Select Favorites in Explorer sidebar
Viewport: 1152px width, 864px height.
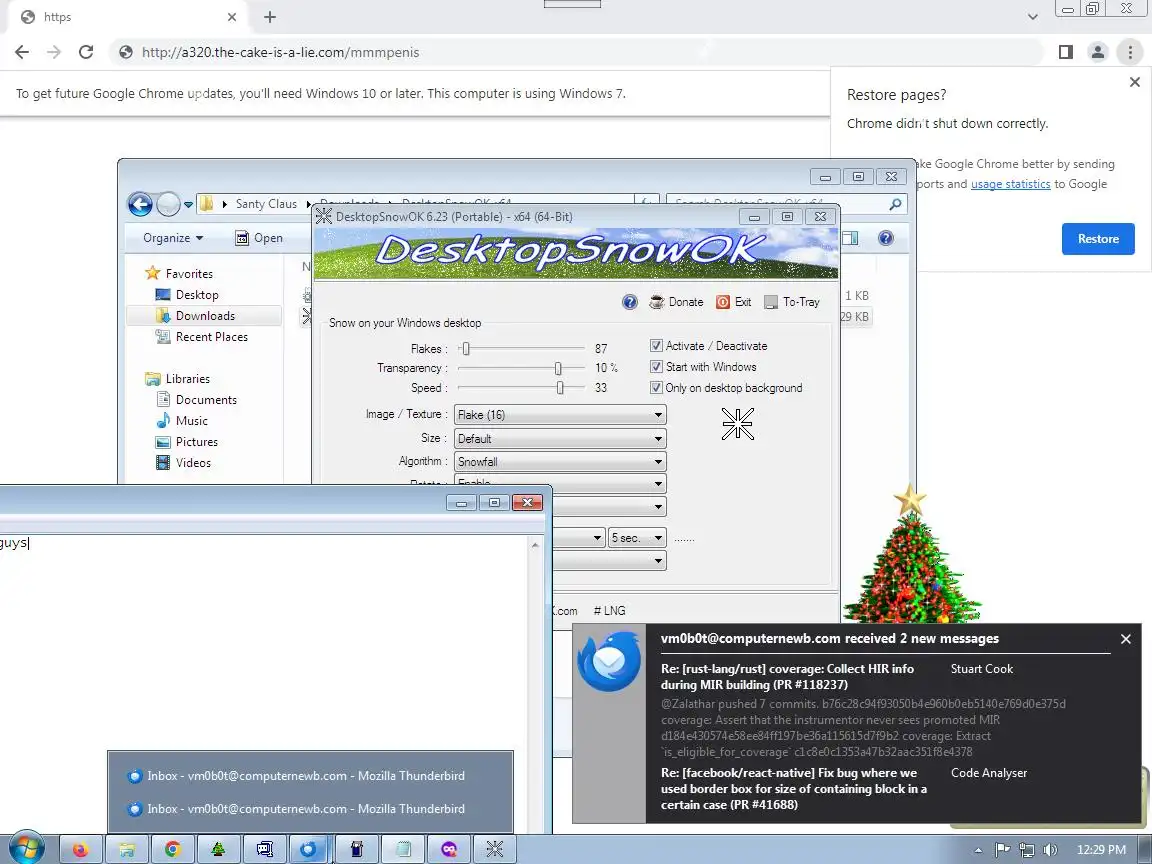coord(179,273)
